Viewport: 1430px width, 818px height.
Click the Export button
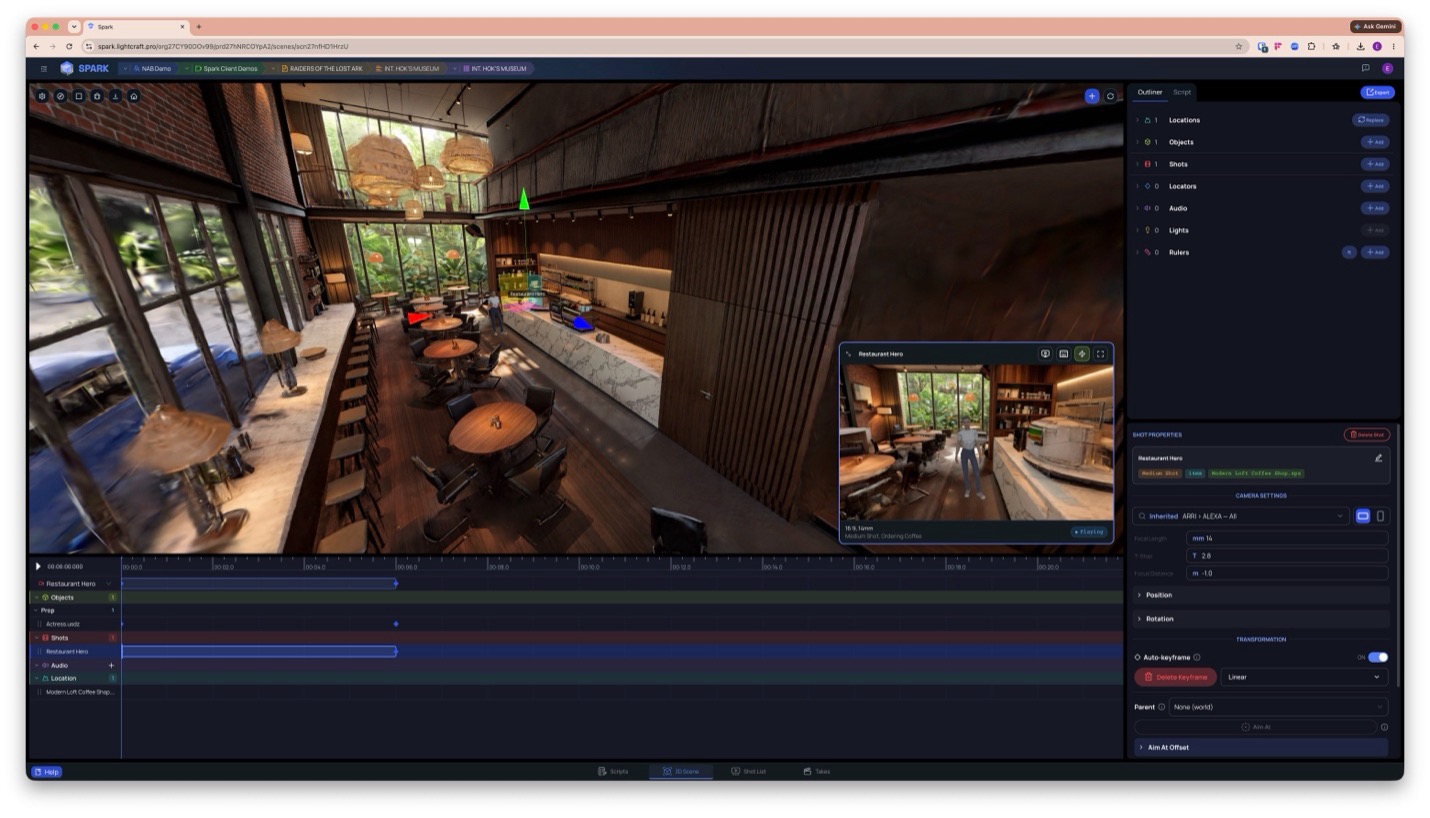1377,92
